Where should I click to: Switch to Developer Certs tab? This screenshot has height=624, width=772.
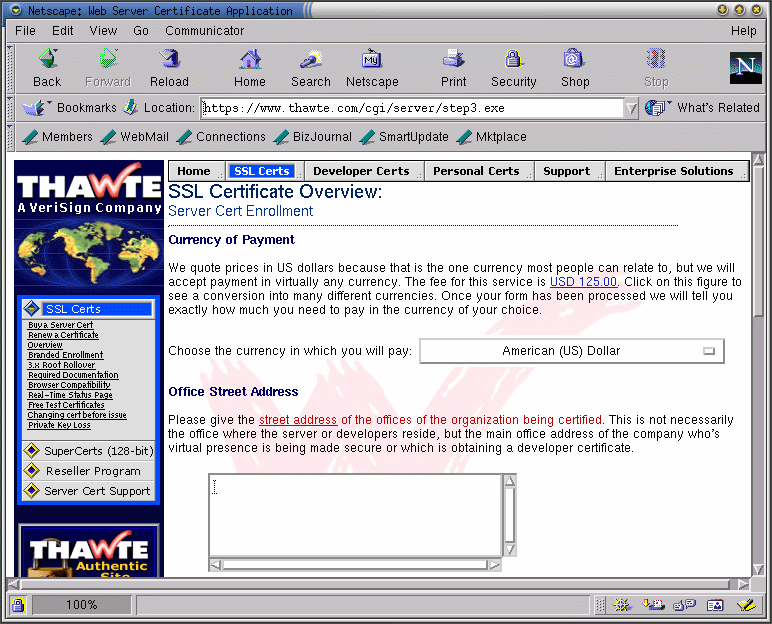coord(361,171)
